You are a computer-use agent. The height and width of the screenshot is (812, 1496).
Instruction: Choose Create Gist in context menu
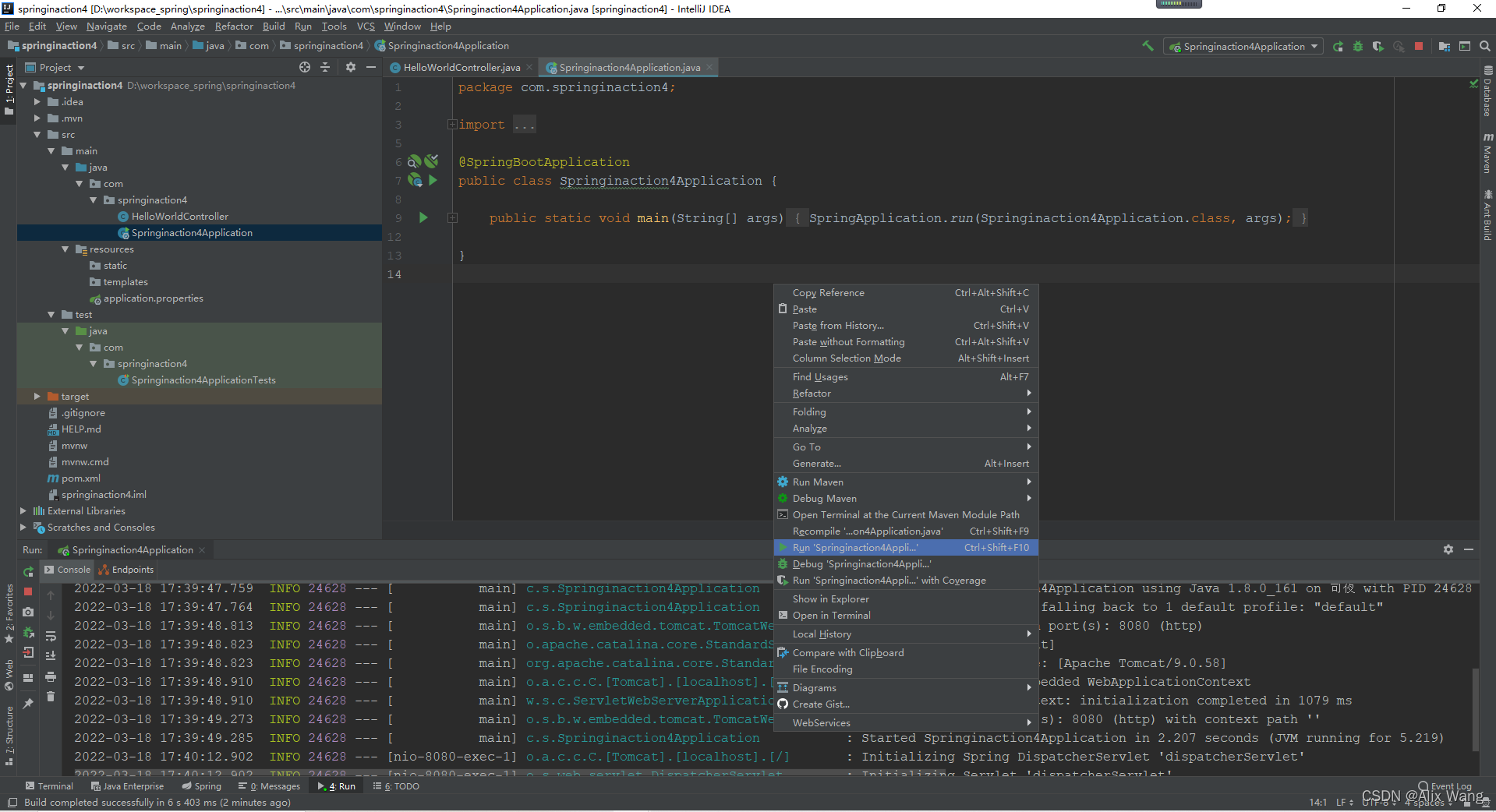click(x=906, y=704)
